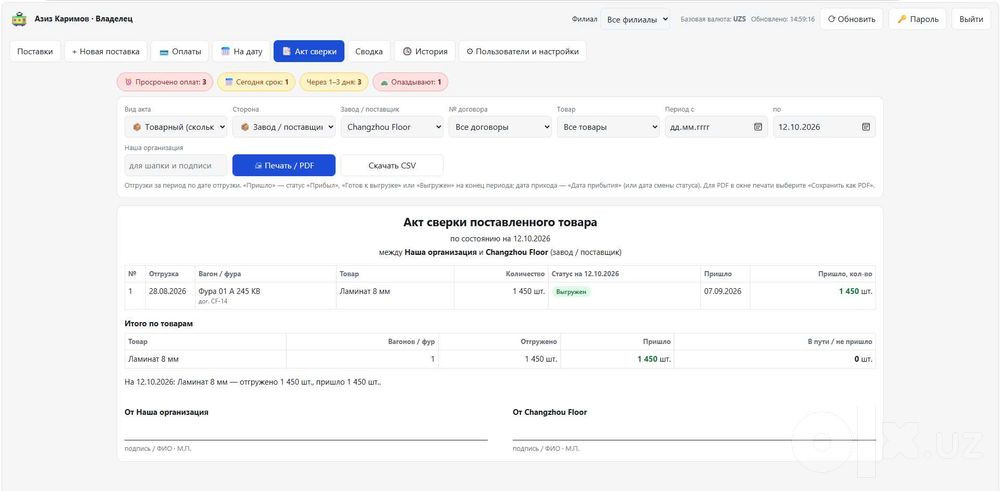Open the '№ договора' dropdown
1000x491 pixels.
(x=500, y=127)
